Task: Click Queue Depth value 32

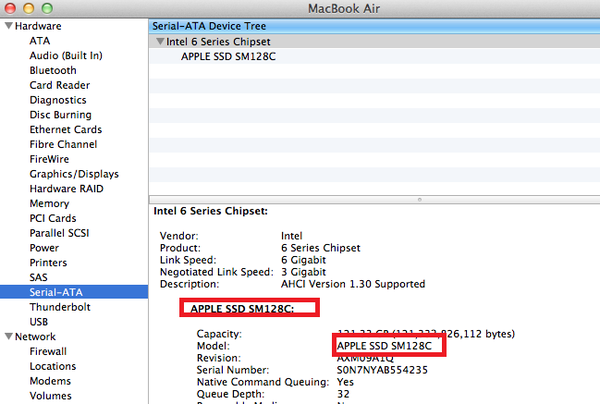Action: (x=343, y=394)
